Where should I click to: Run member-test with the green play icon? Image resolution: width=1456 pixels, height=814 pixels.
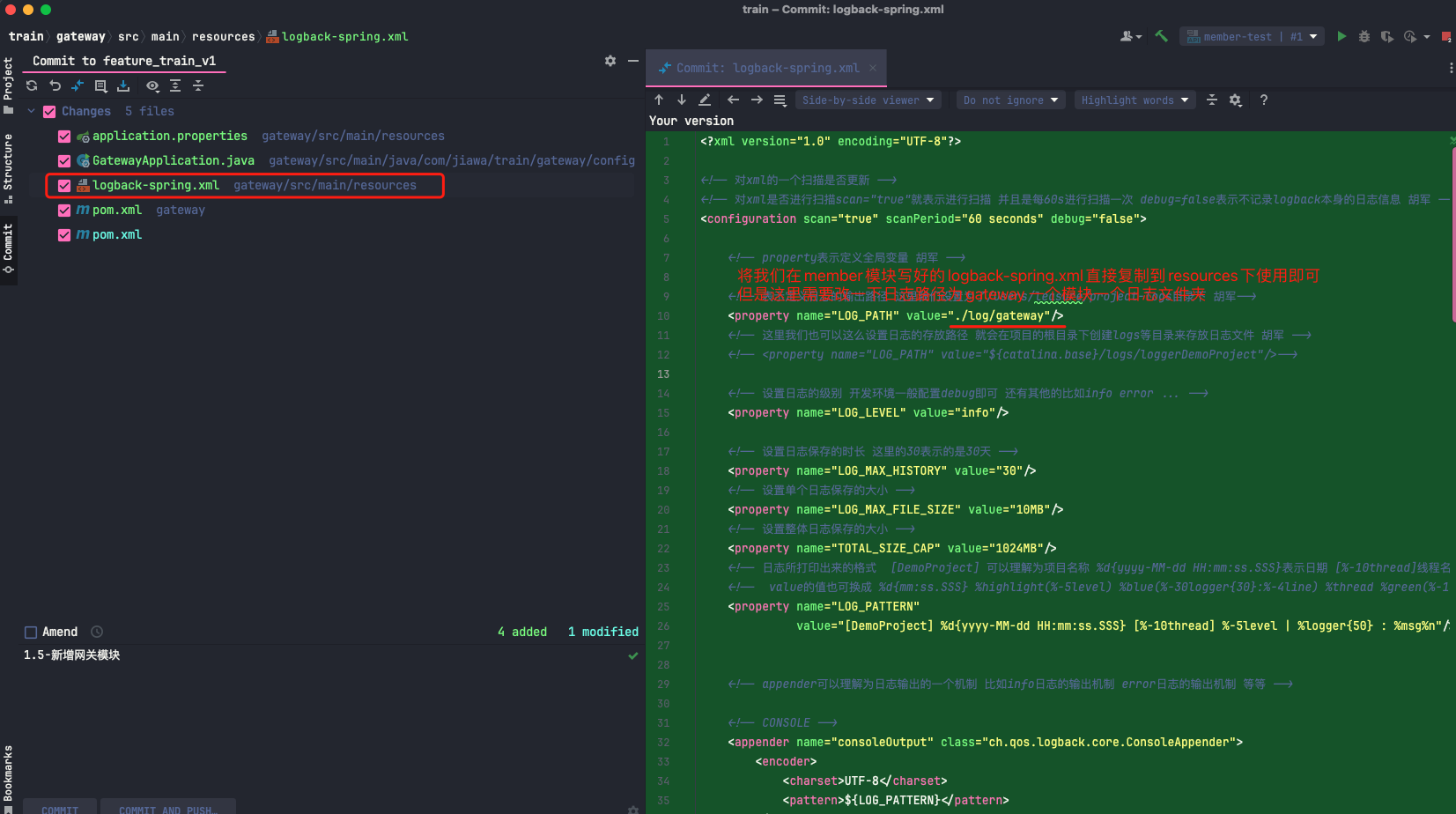[x=1341, y=36]
